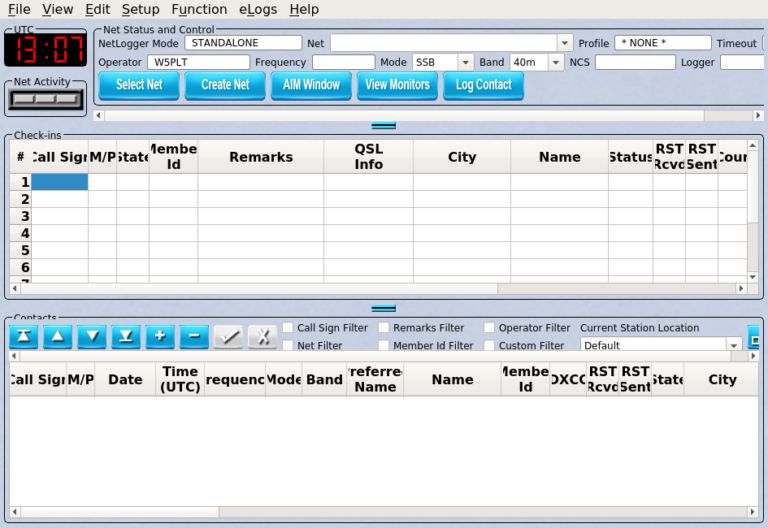Click Time (UTC) column header in Contacts
Screen dimensions: 768x528
coord(180,379)
